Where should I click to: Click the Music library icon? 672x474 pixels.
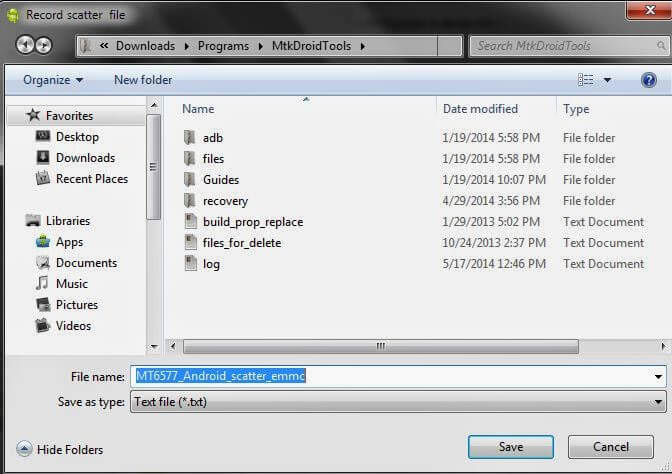42,283
